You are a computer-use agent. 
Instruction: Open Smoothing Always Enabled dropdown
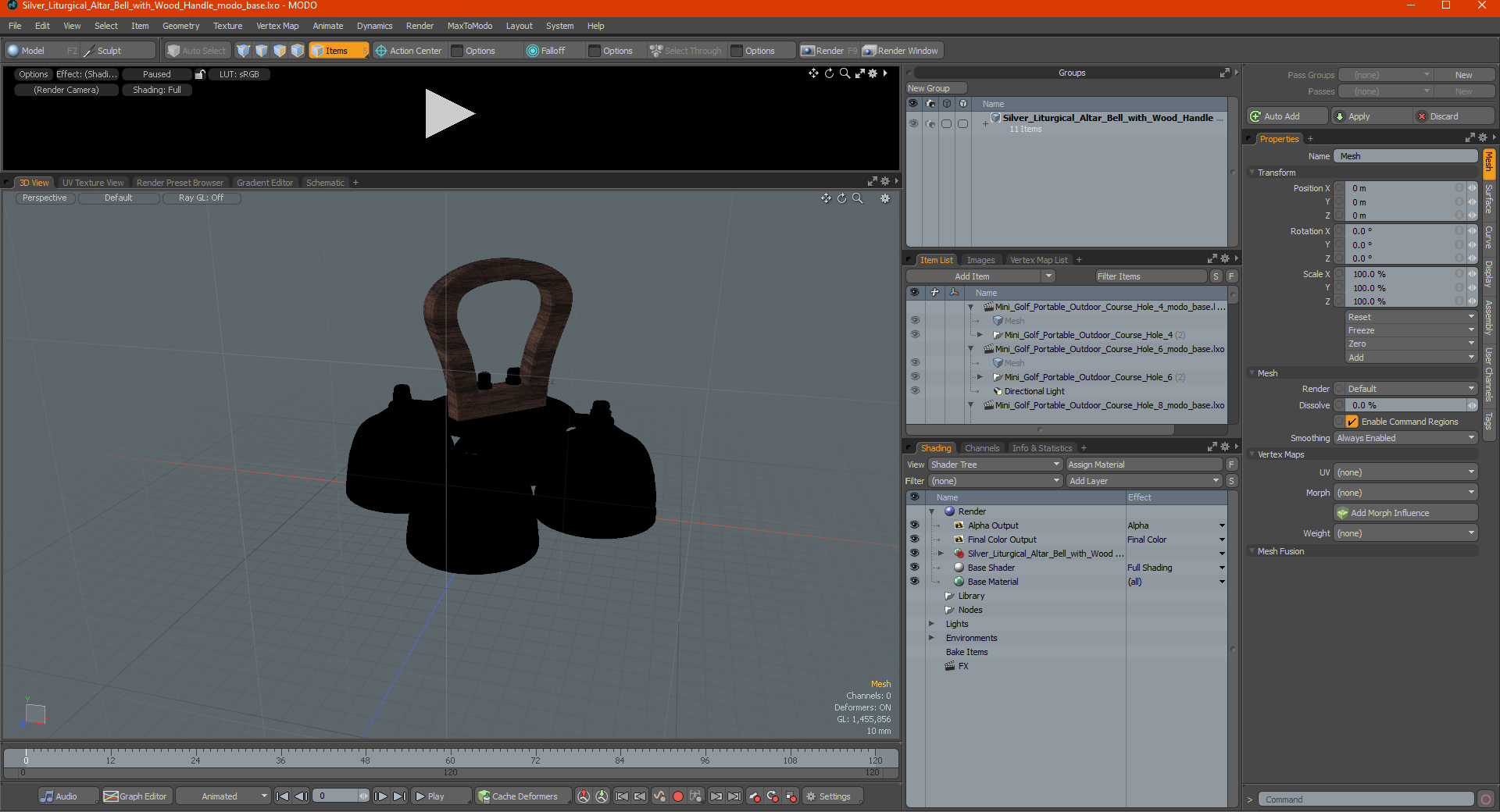pos(1405,438)
